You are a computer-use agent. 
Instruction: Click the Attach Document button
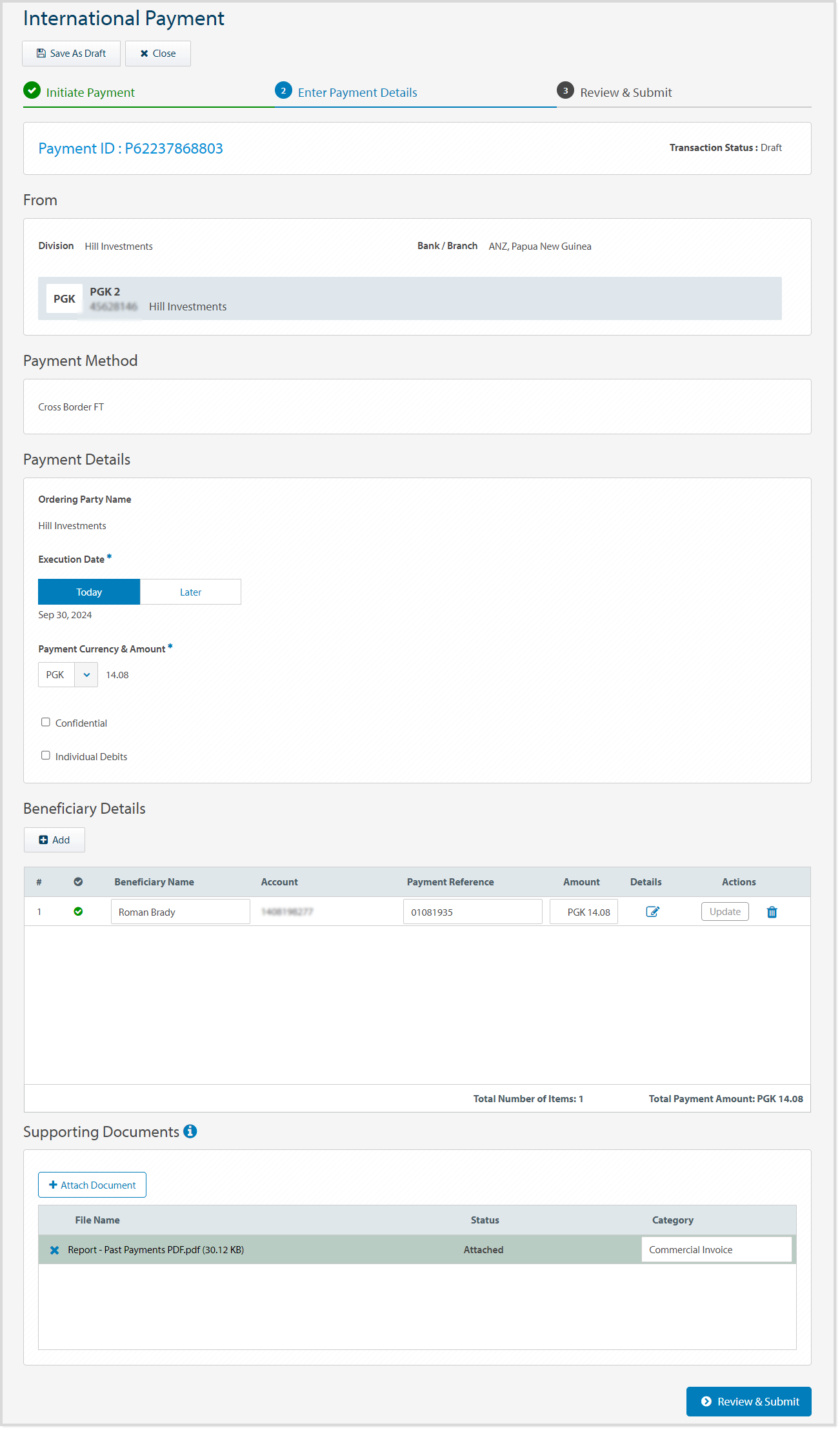point(92,1185)
